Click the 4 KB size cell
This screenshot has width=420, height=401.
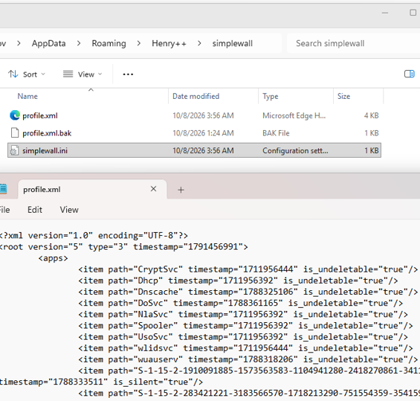point(371,116)
